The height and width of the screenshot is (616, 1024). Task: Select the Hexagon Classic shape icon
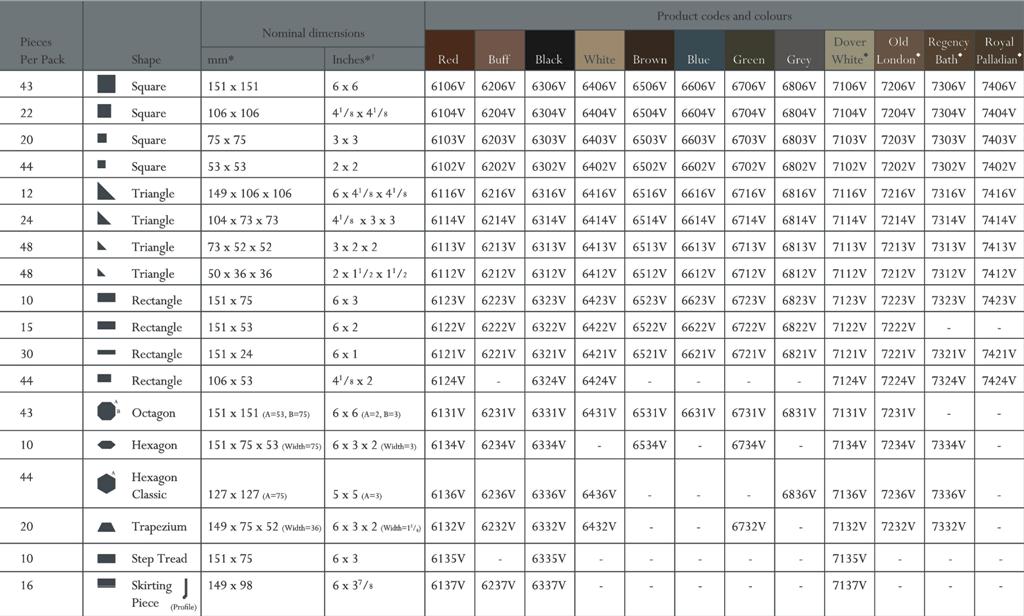tap(106, 484)
